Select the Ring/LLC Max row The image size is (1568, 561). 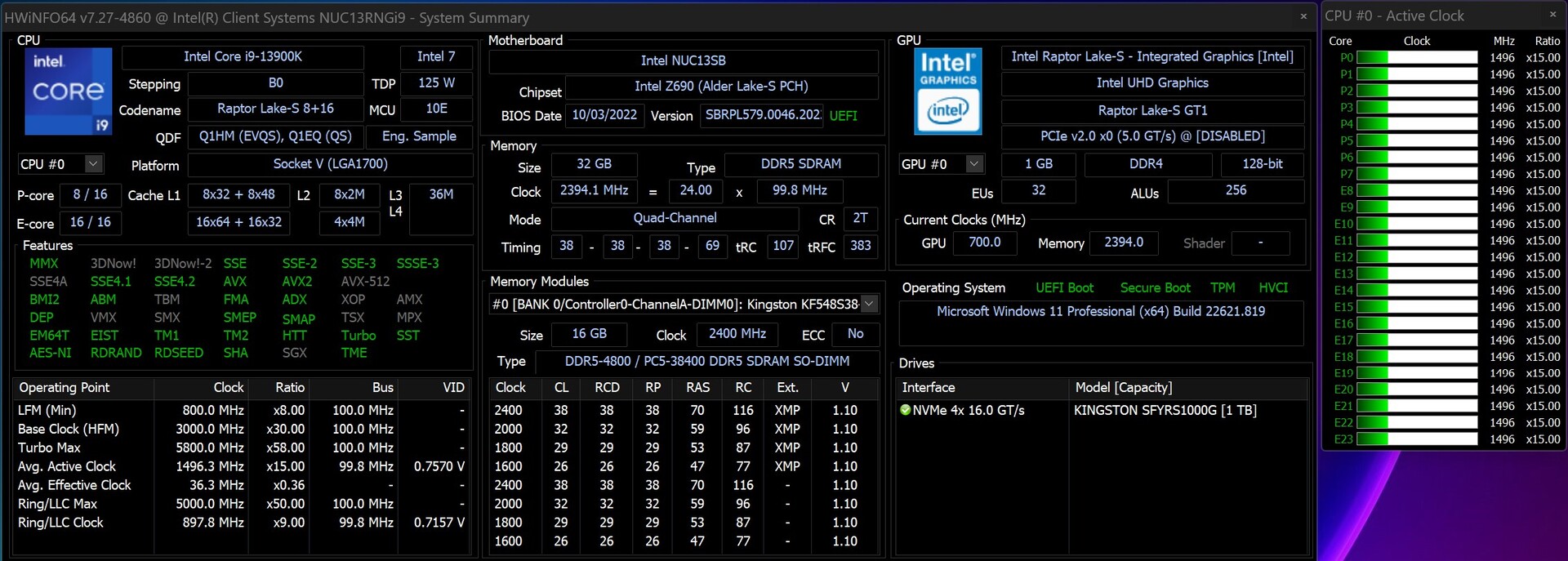click(x=242, y=504)
